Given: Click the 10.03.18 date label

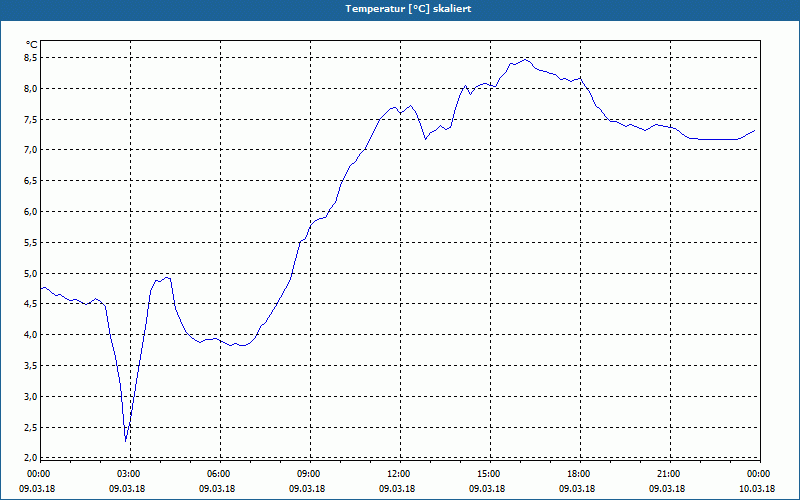Looking at the screenshot, I should point(757,489).
